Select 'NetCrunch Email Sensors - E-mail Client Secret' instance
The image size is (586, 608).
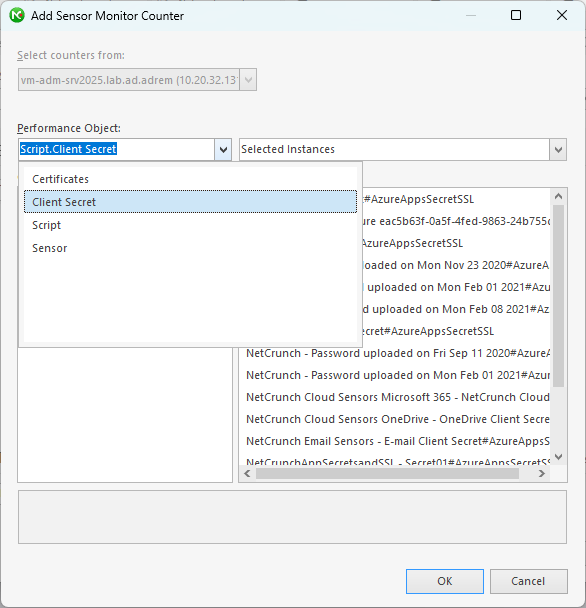[x=398, y=441]
